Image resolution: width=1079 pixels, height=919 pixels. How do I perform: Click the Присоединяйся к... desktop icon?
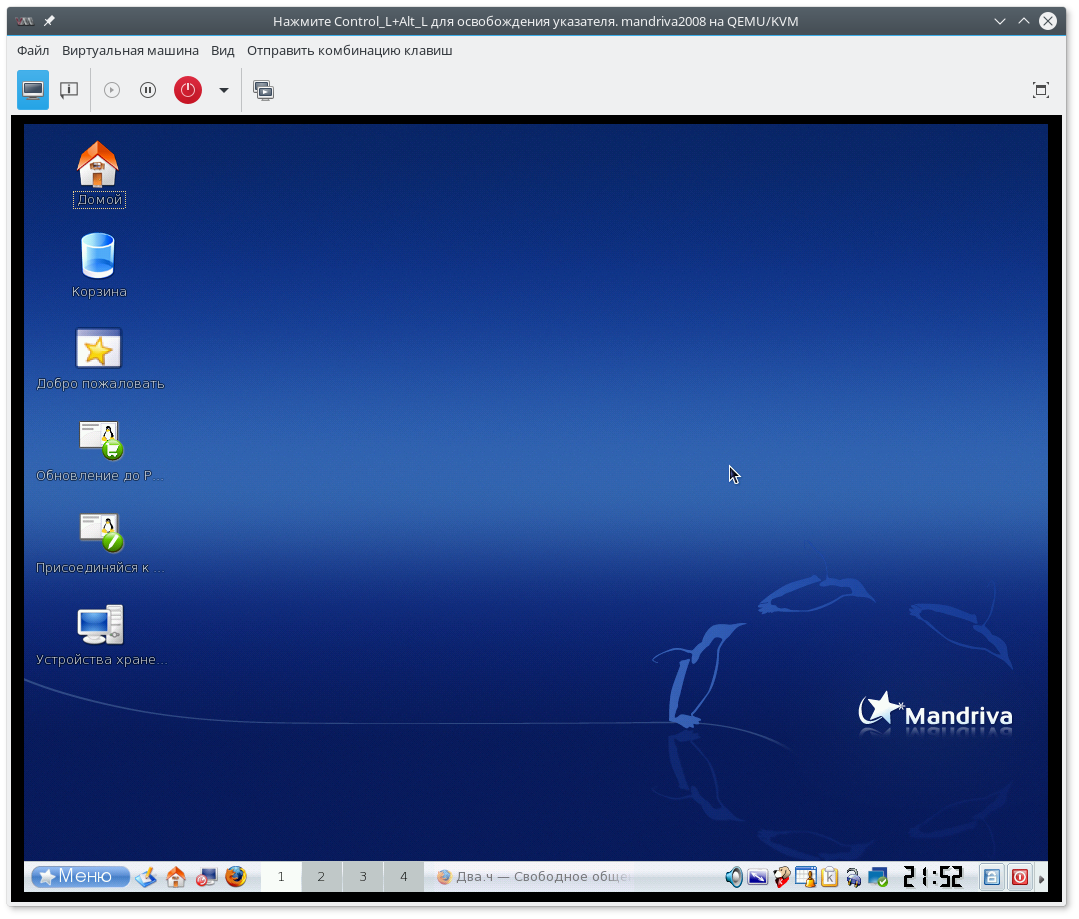click(100, 542)
